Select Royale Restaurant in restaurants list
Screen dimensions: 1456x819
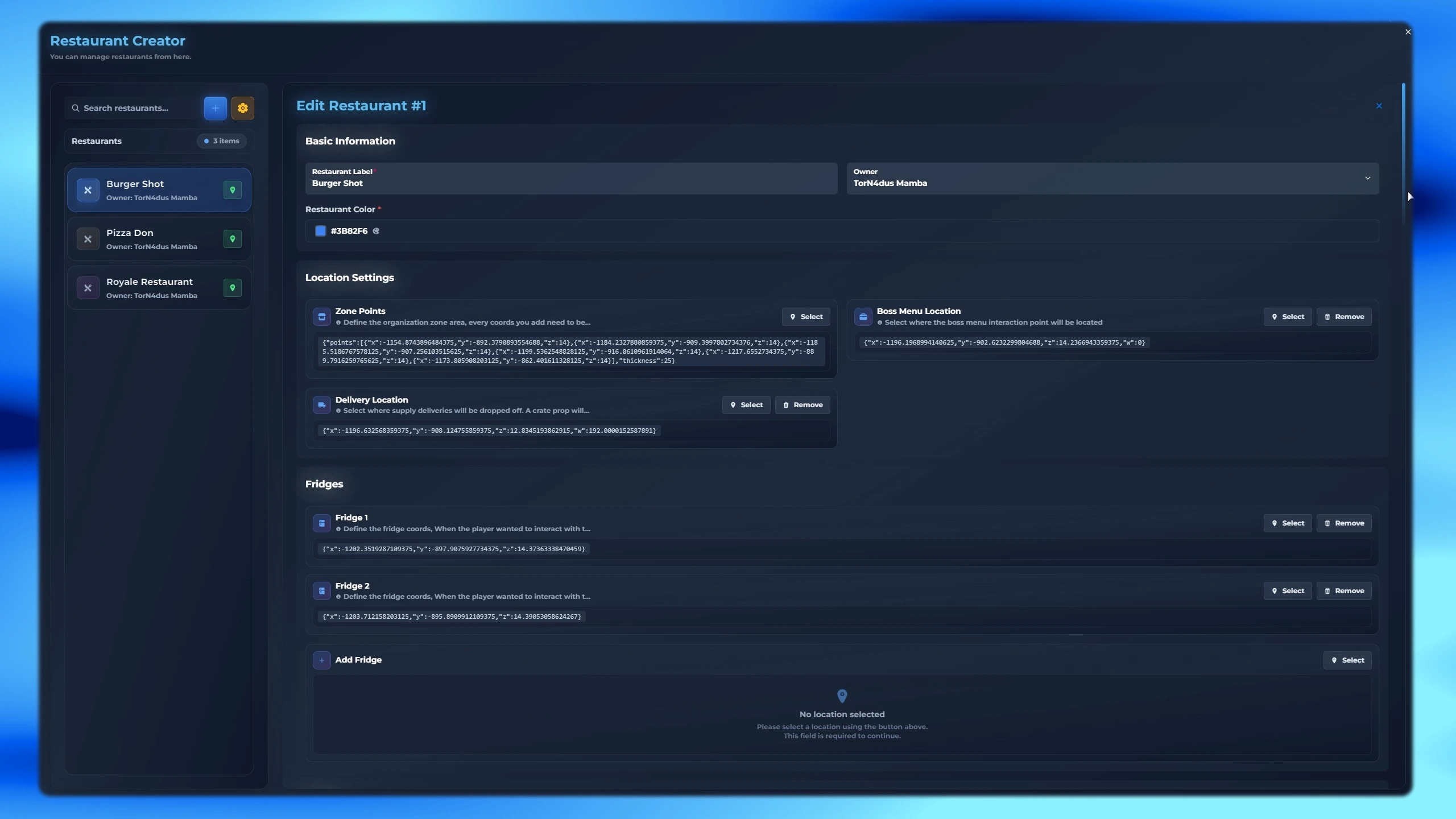click(159, 288)
